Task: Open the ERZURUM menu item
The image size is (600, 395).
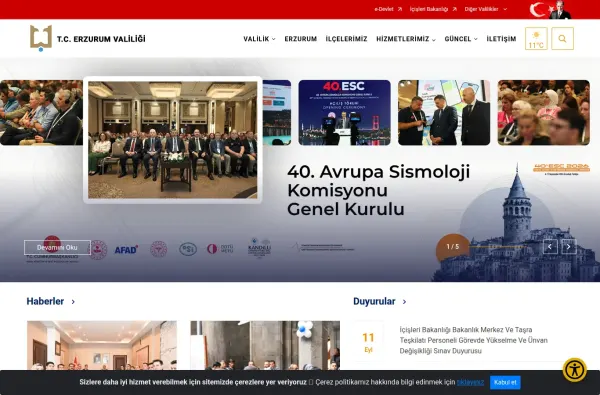Action: click(x=300, y=39)
